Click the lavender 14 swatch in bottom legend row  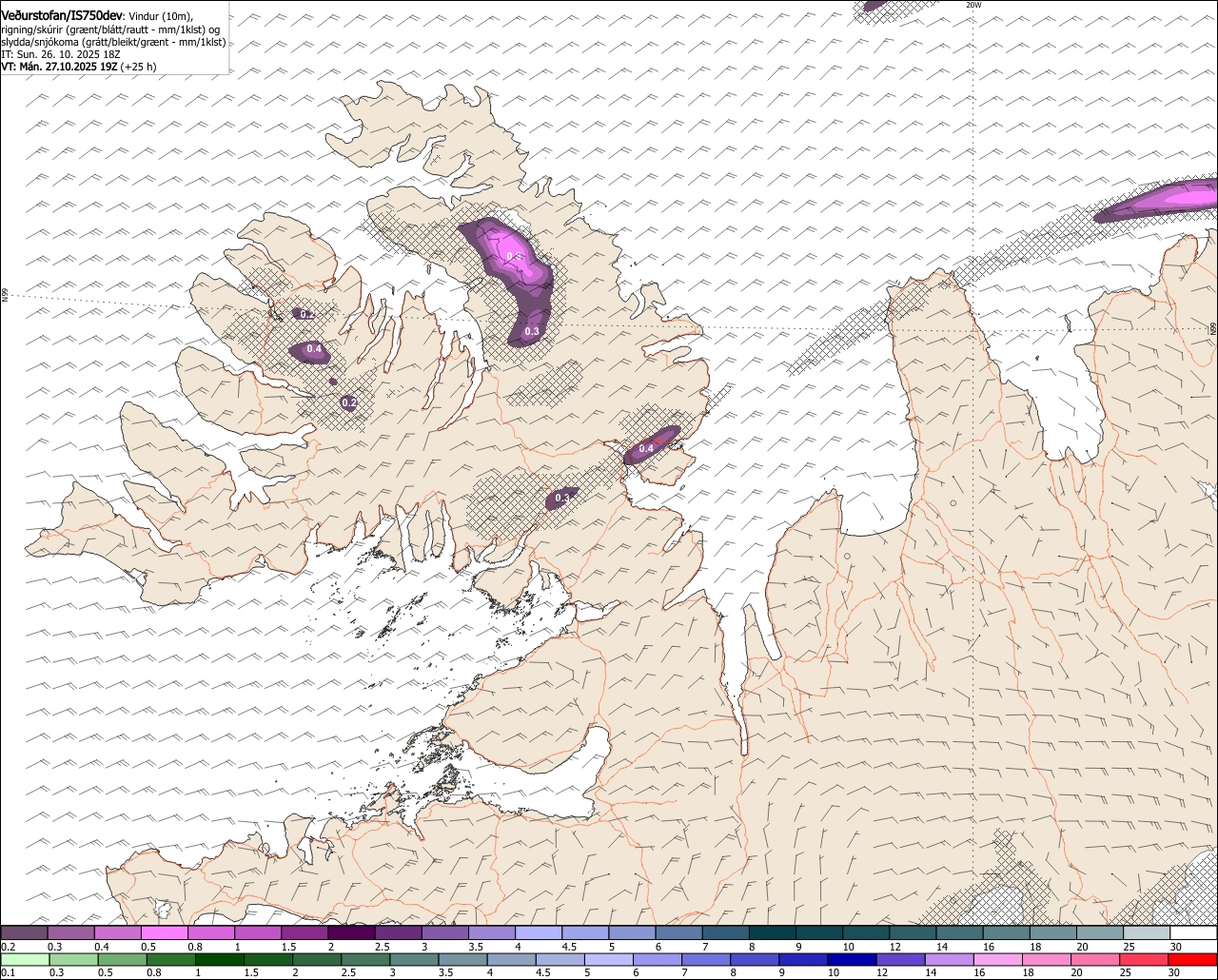950,959
